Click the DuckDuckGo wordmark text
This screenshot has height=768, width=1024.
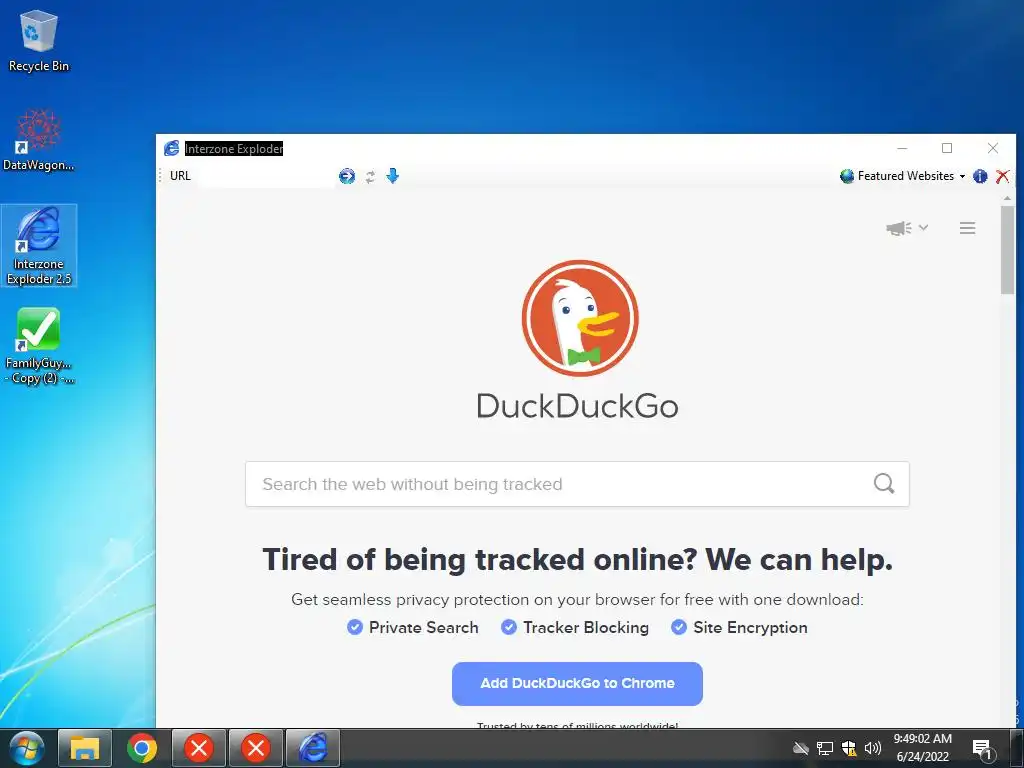(577, 406)
